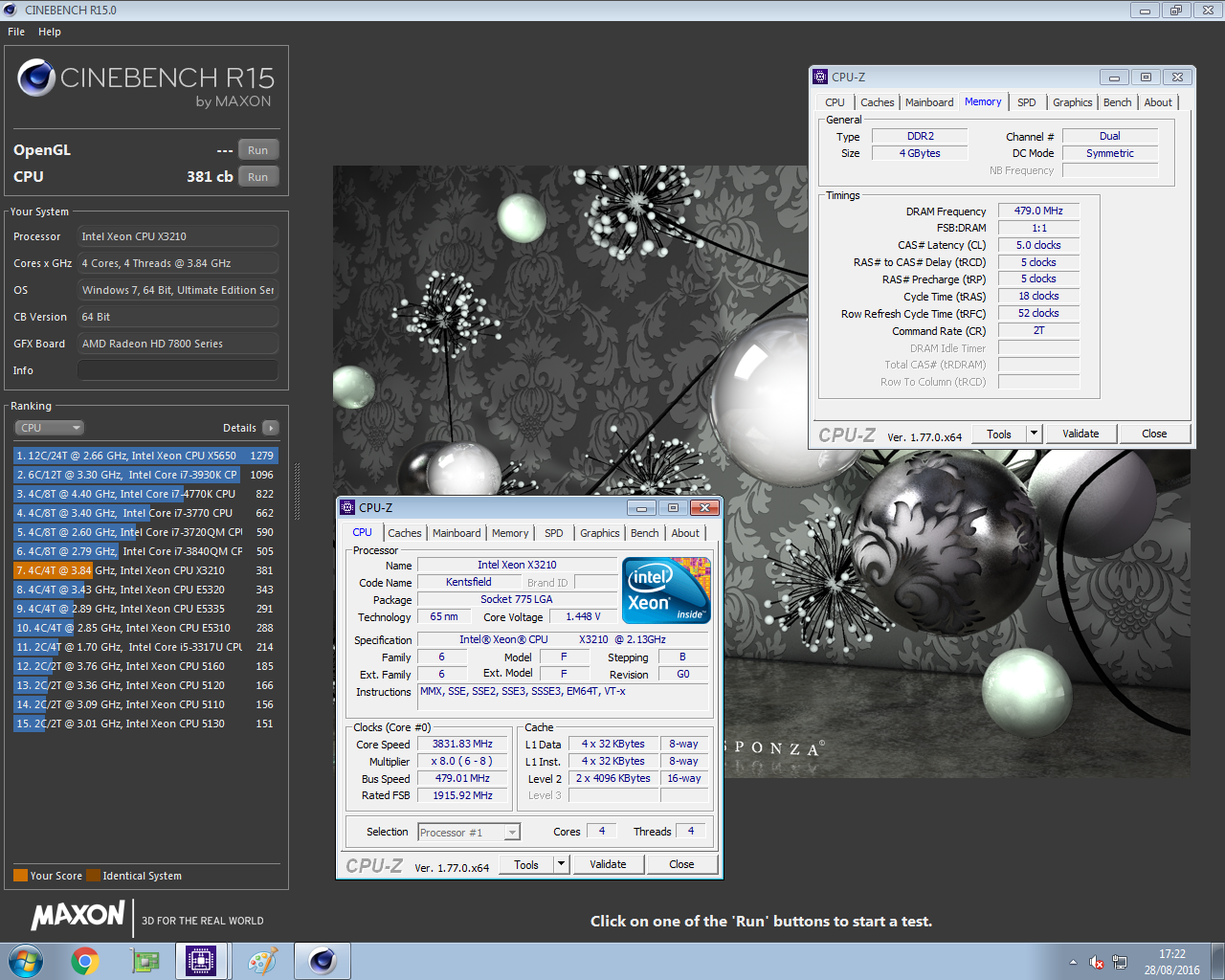Open the Windows Start orb
Image resolution: width=1225 pixels, height=980 pixels.
[x=25, y=961]
